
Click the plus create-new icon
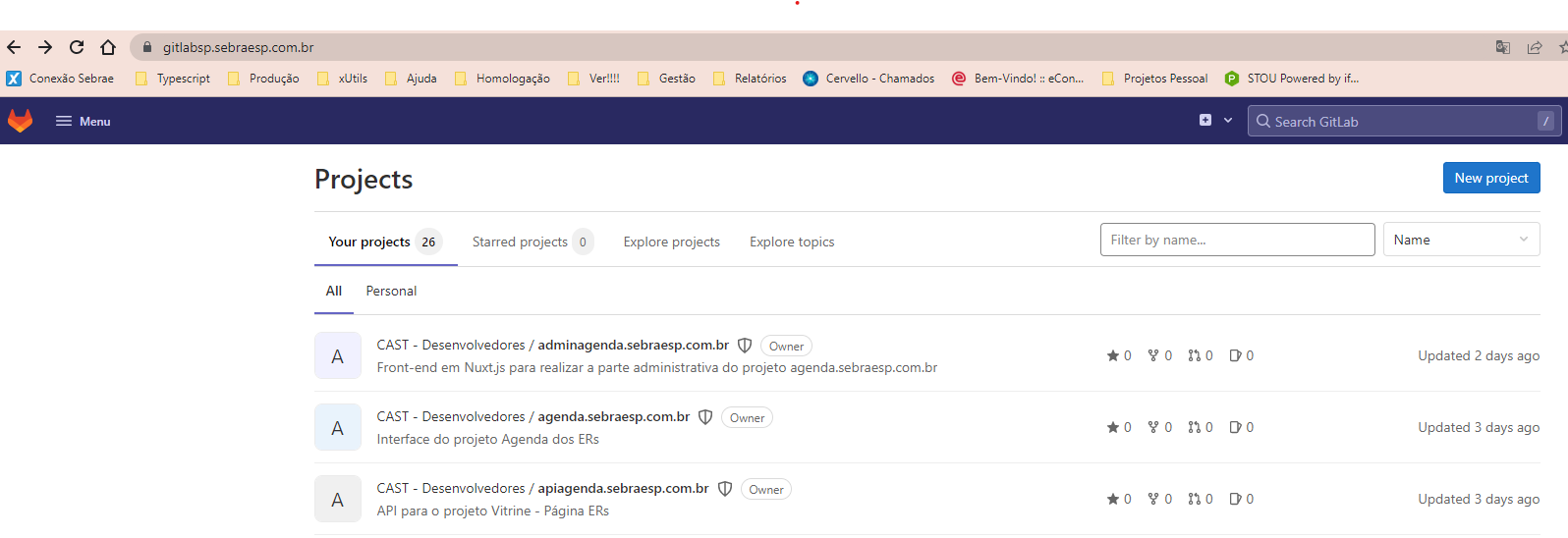point(1205,120)
